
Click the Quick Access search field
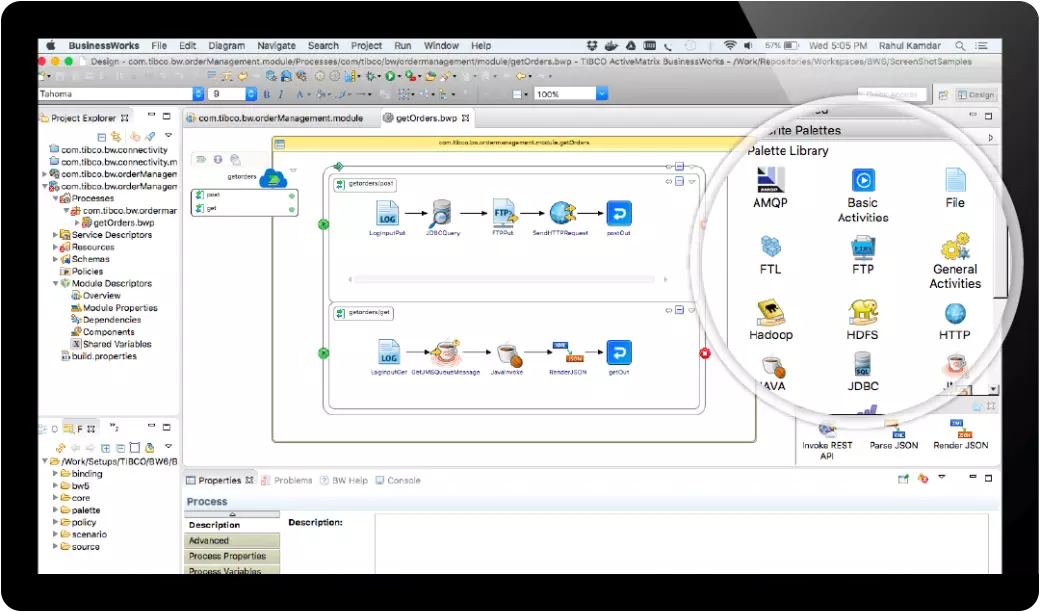pyautogui.click(x=891, y=95)
